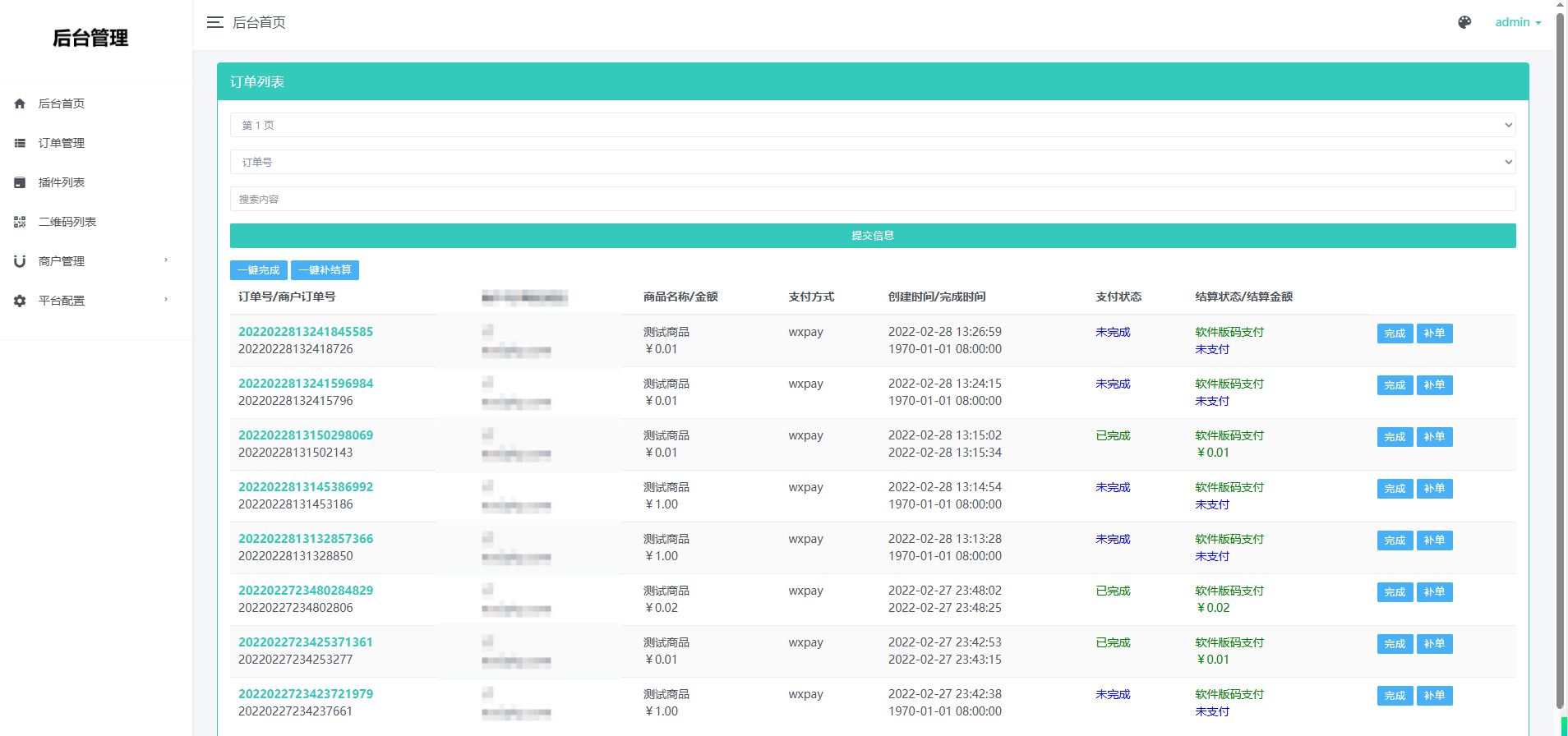This screenshot has height=736, width=1568.
Task: Click 补单 for order 2022022723425371361
Action: point(1434,644)
